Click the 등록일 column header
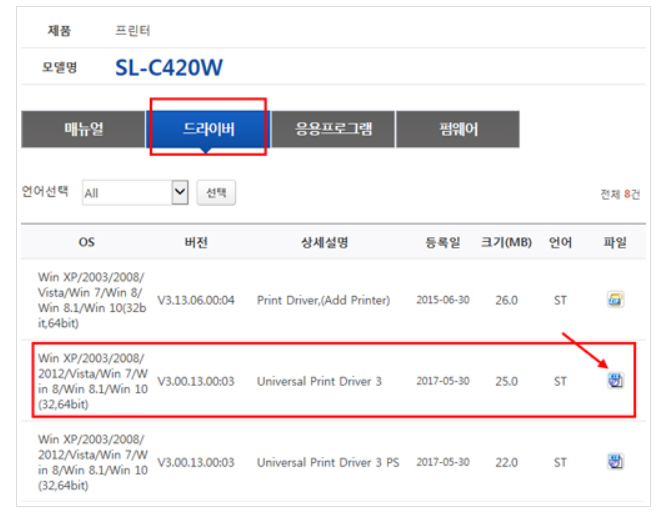The image size is (656, 518). pos(443,242)
